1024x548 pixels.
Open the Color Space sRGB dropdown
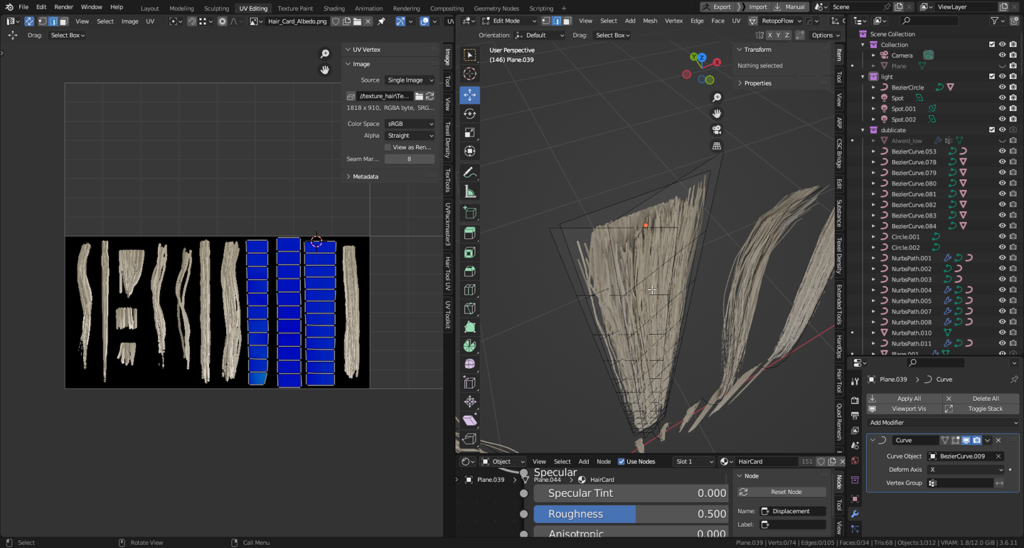tap(410, 124)
